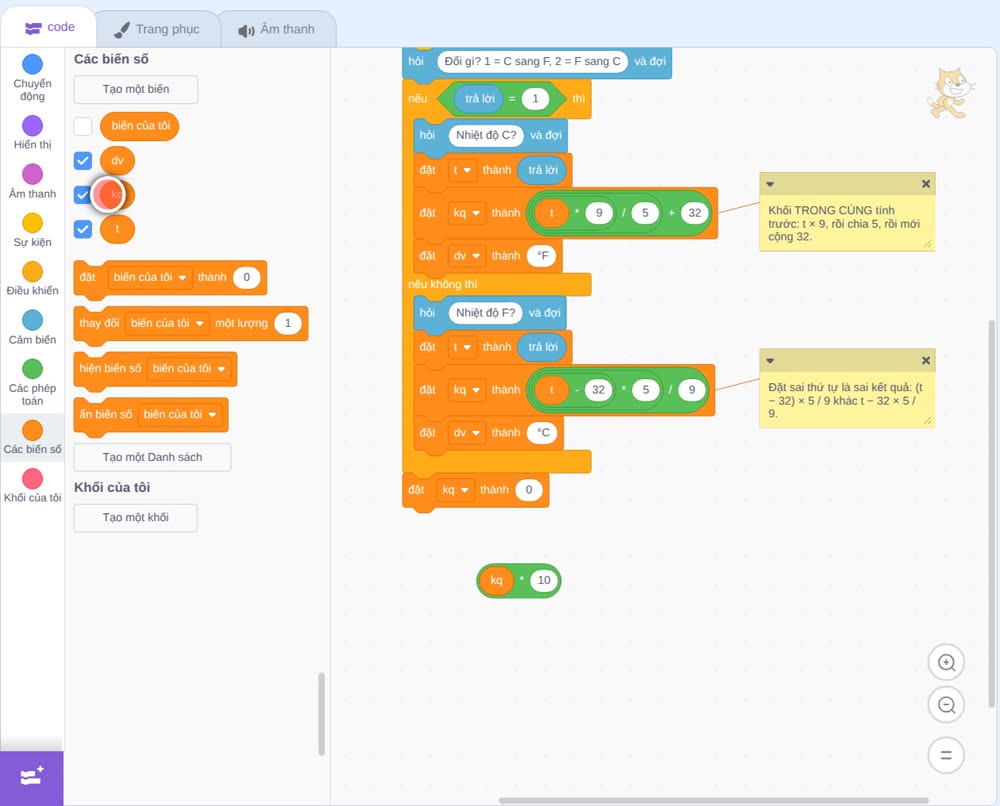Open the Cảm biến block category

[x=32, y=327]
